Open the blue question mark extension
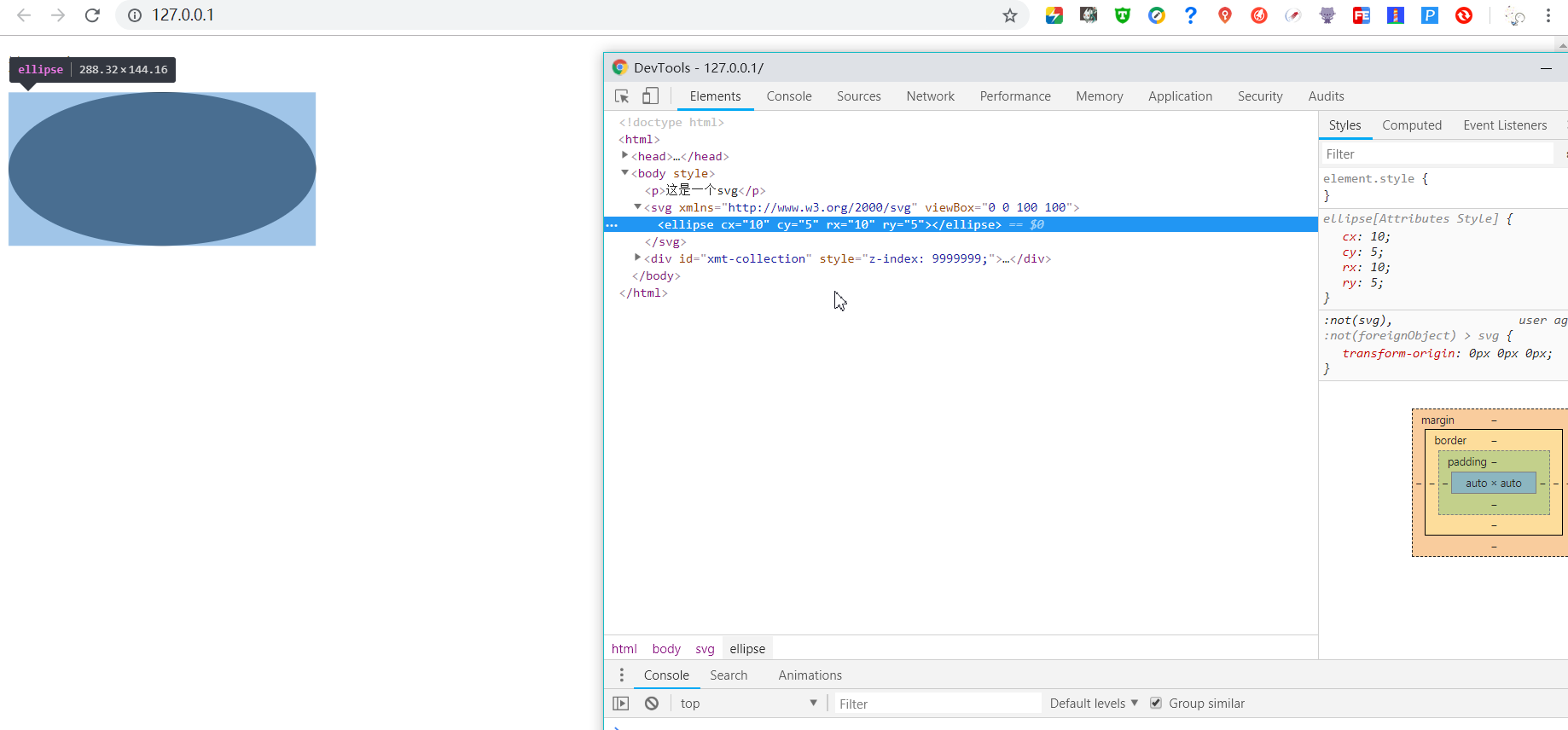 click(1191, 15)
